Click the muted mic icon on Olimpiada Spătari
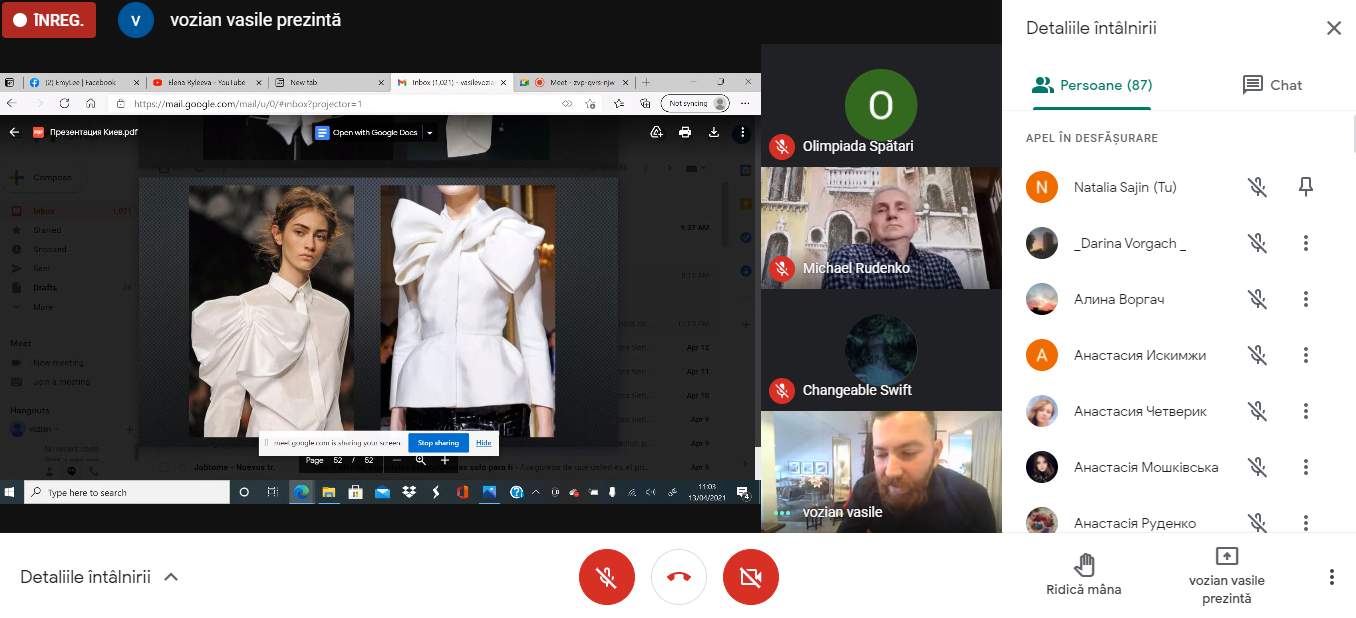This screenshot has height=618, width=1356. pyautogui.click(x=782, y=147)
